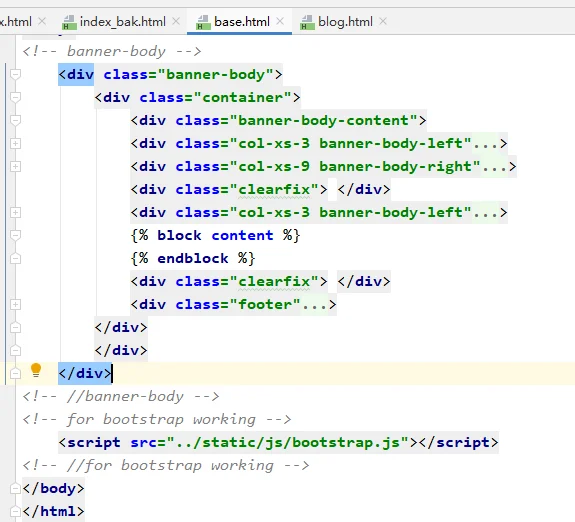Click the banner-body-content class value

tap(323, 121)
